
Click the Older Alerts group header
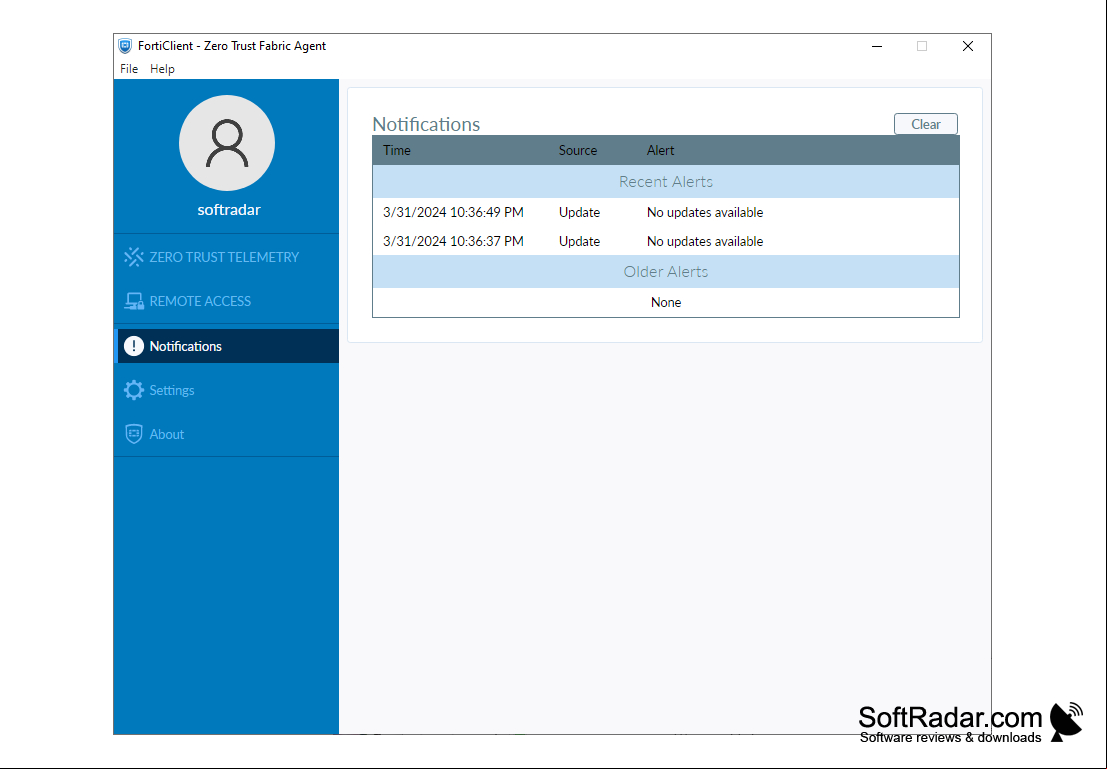(666, 272)
